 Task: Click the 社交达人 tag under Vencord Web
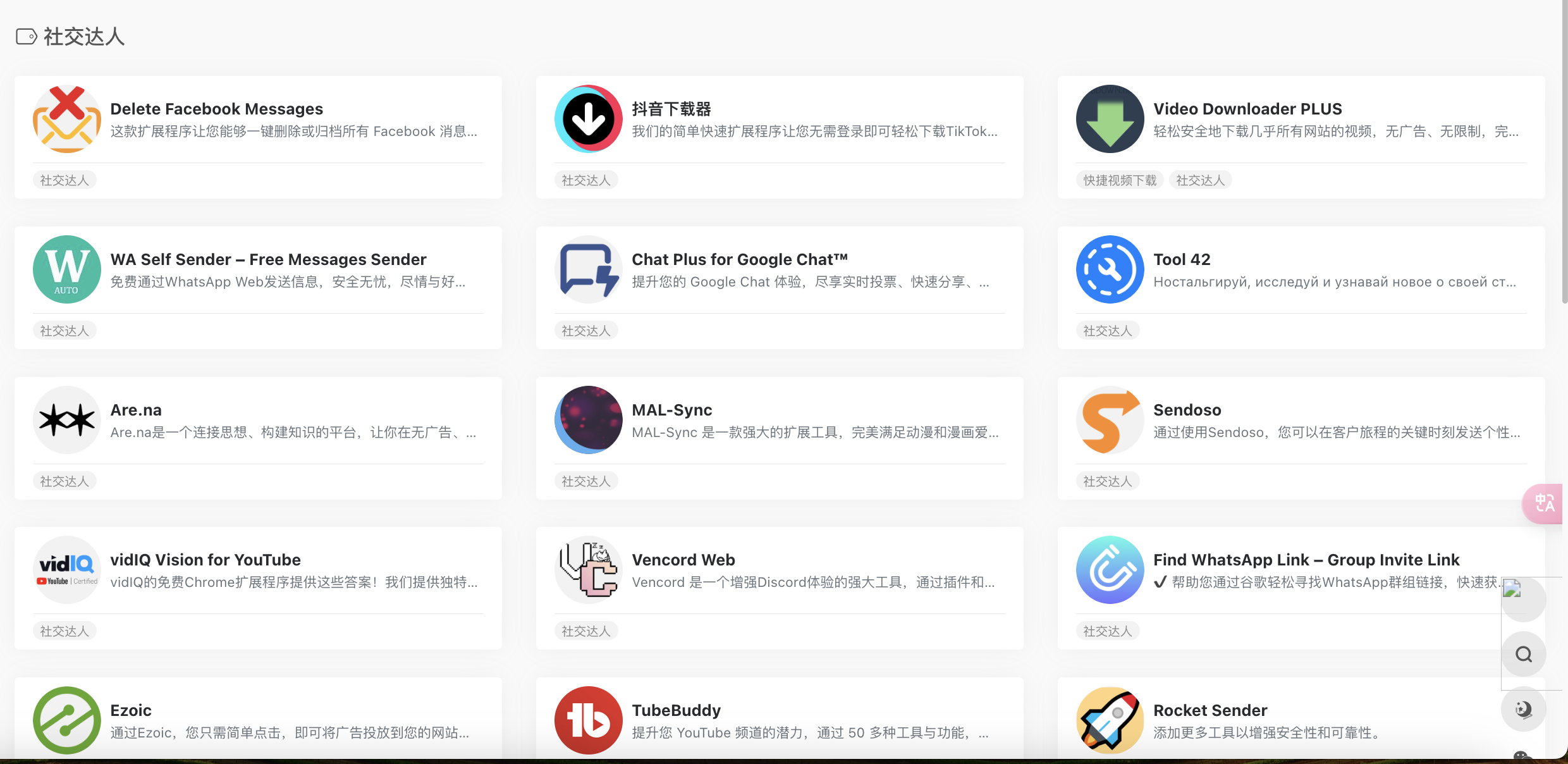click(586, 631)
